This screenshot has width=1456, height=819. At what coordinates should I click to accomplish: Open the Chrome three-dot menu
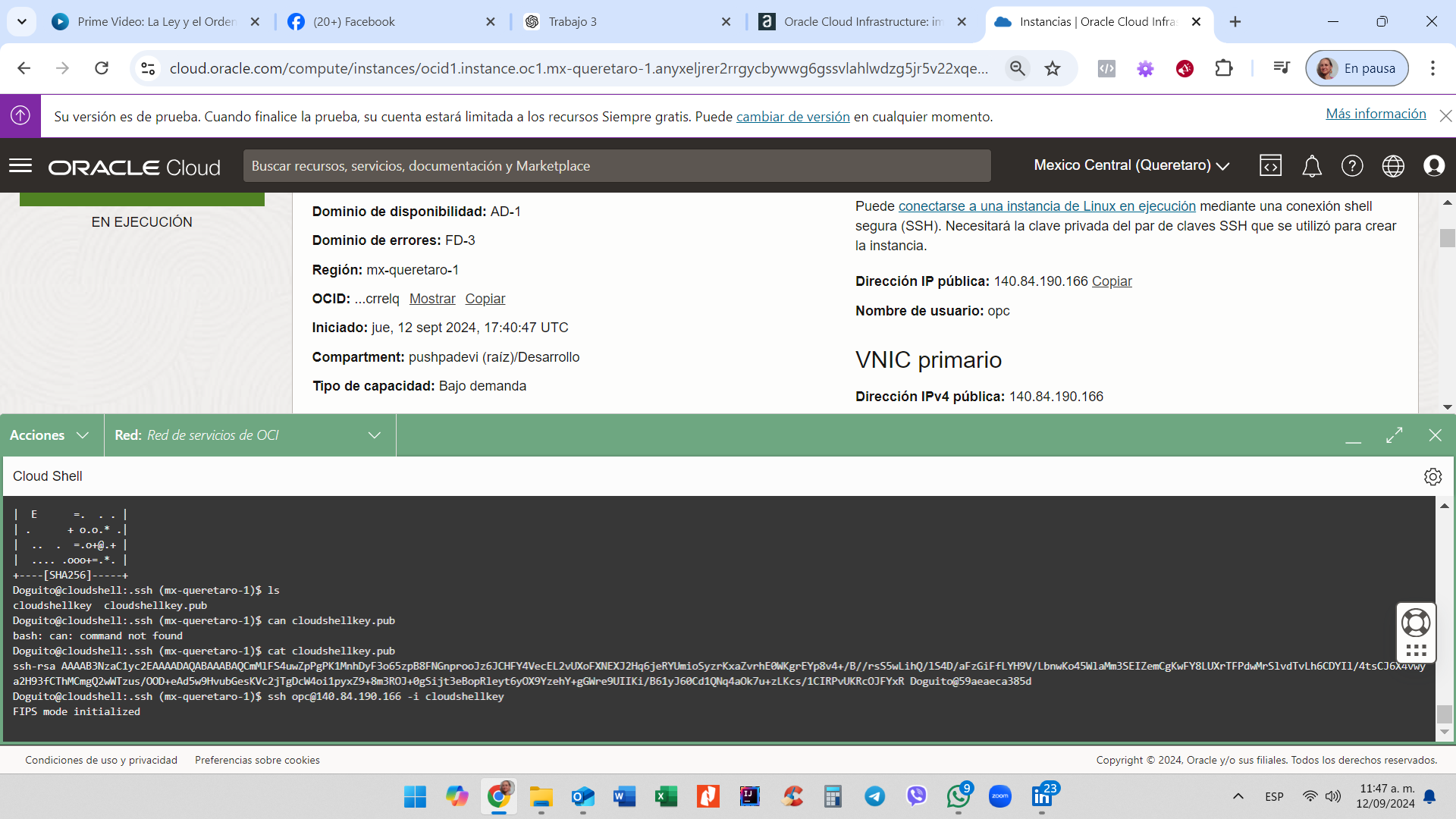tap(1432, 68)
